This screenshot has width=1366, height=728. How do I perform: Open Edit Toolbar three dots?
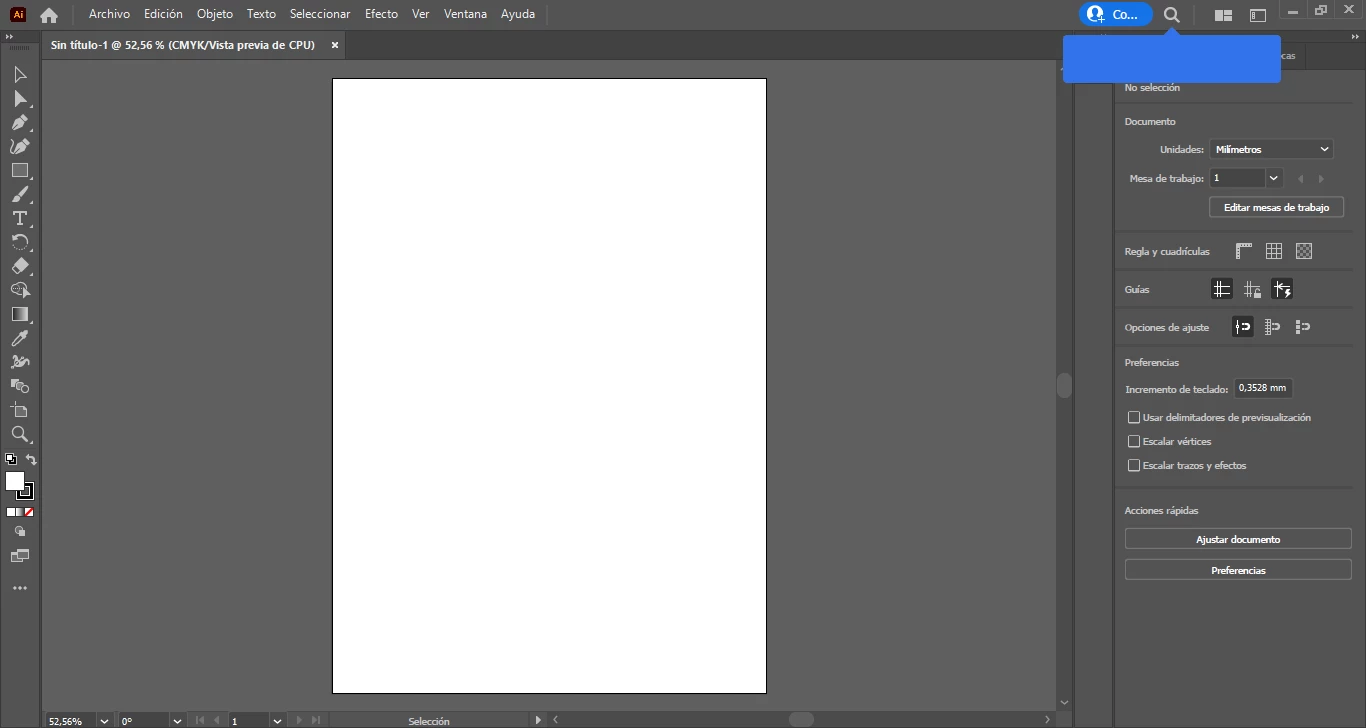(20, 589)
